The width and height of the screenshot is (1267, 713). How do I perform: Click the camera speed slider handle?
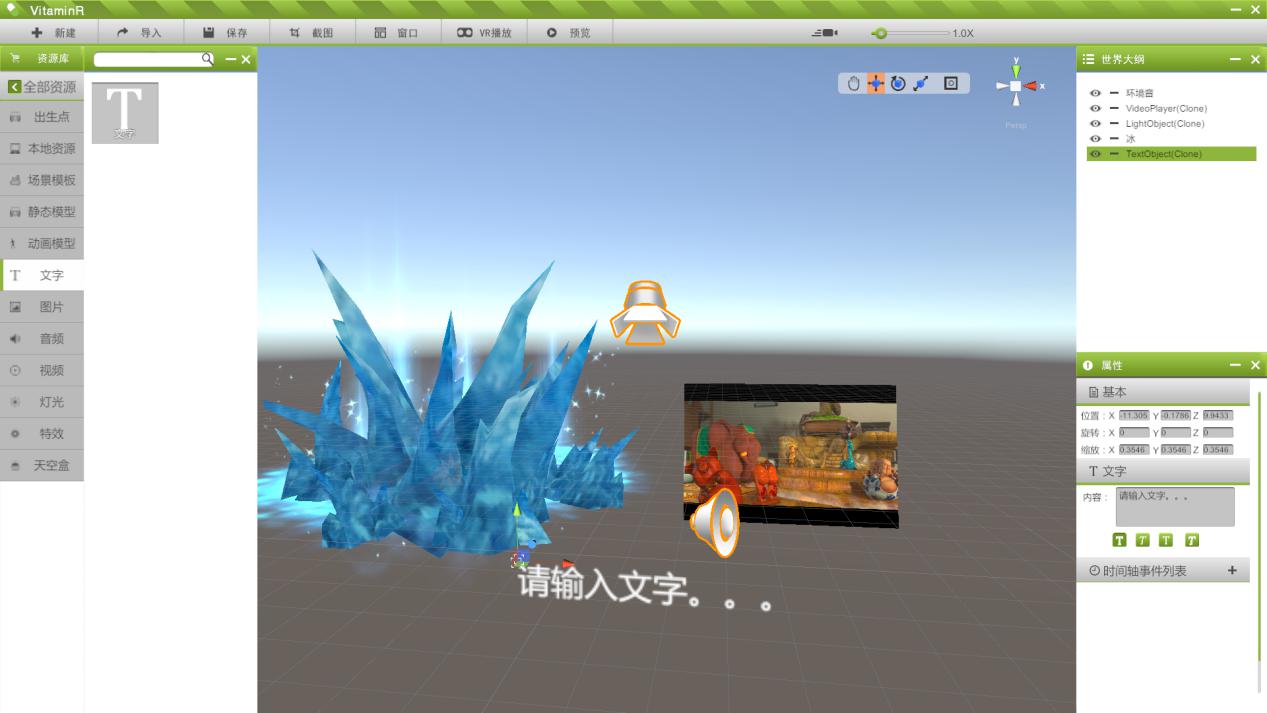(880, 33)
